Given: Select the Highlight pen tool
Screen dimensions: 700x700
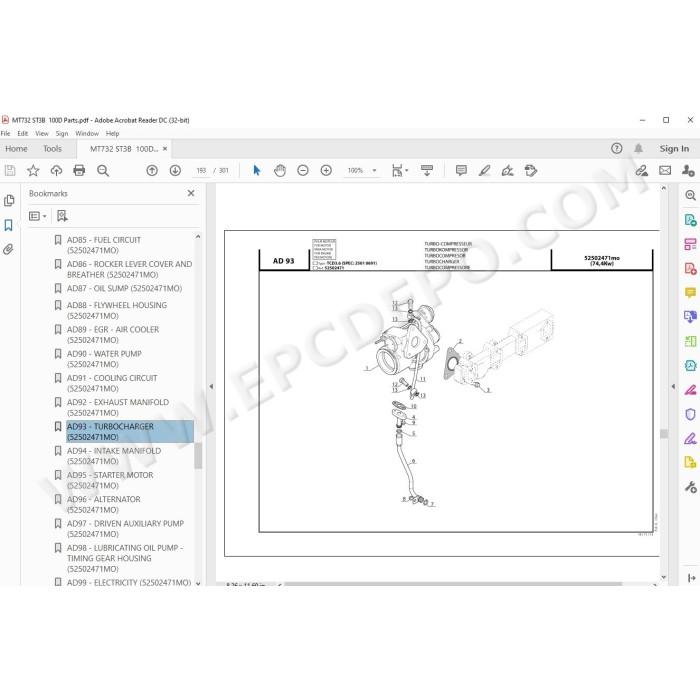Looking at the screenshot, I should click(x=484, y=171).
